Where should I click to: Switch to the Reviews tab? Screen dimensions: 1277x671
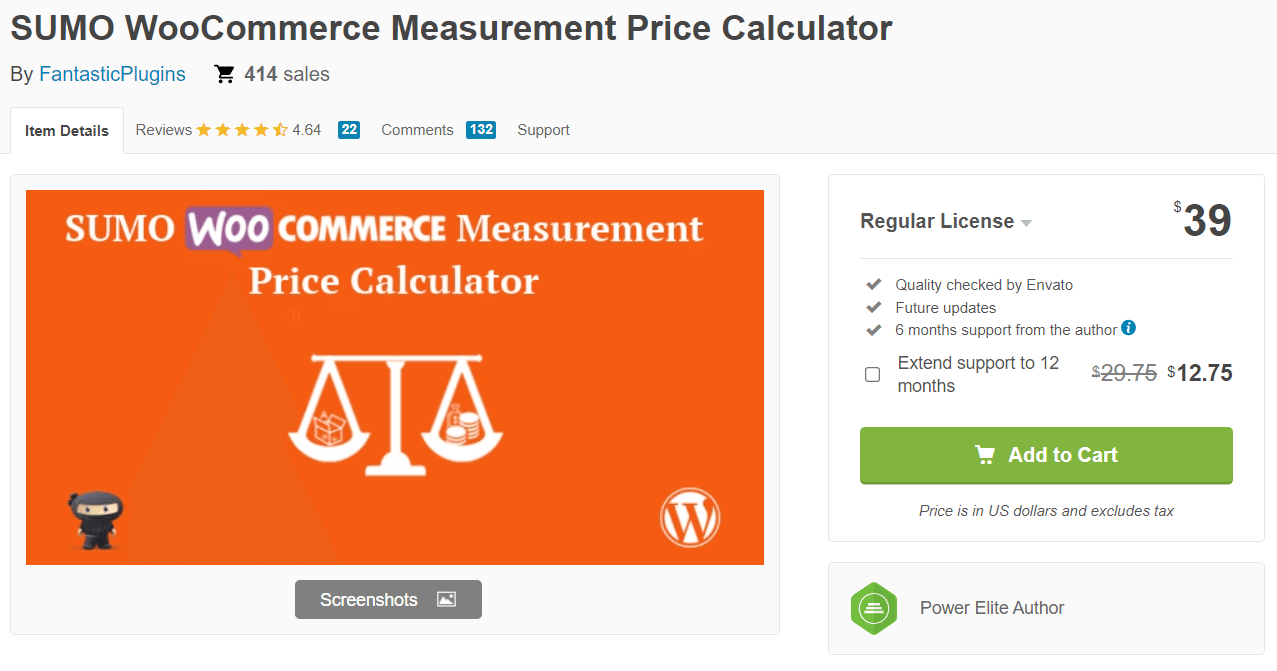pos(163,129)
